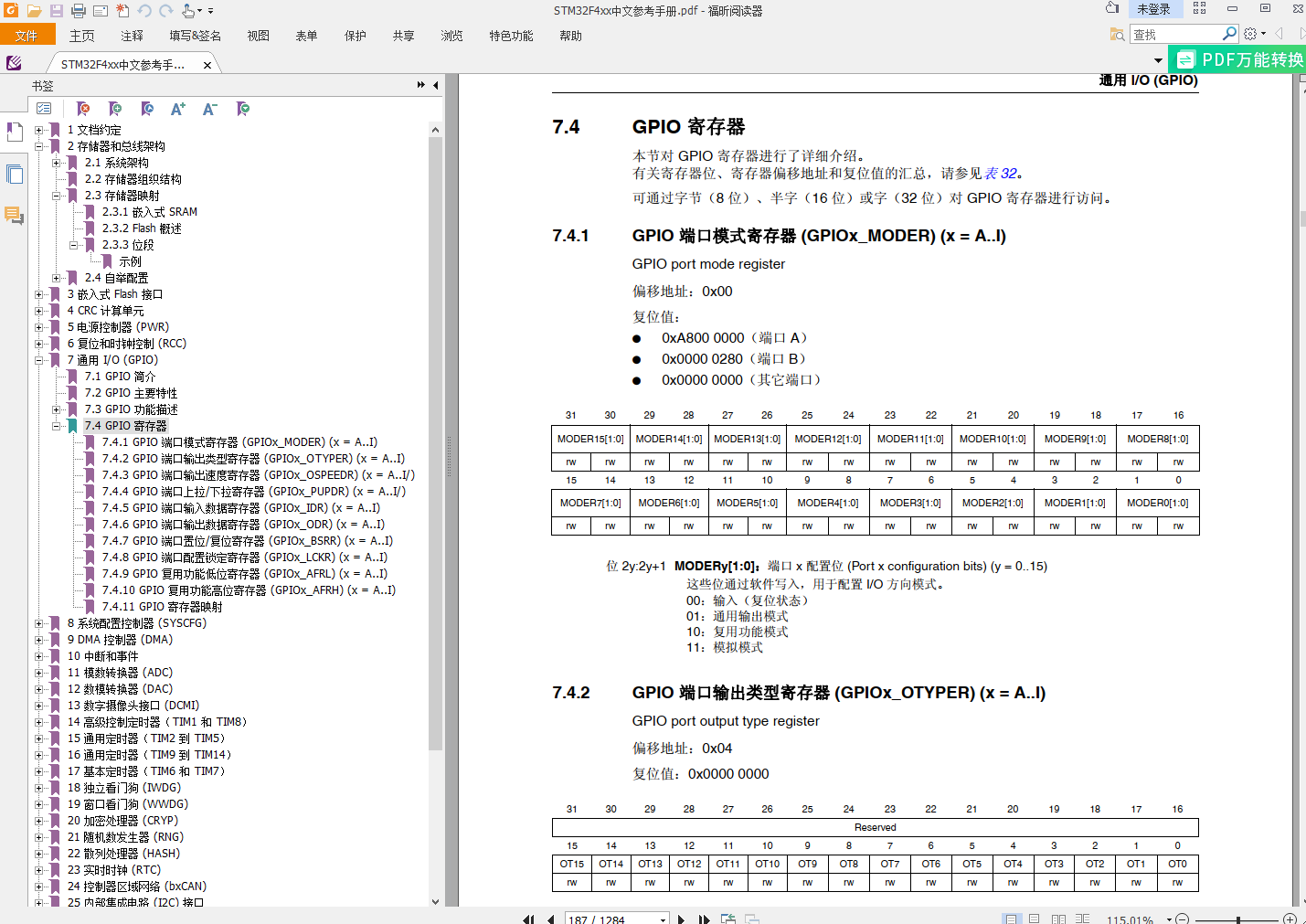Screen dimensions: 1306x924
Task: Collapse the '7.4 GPIO 寄存器' node
Action: 56,426
